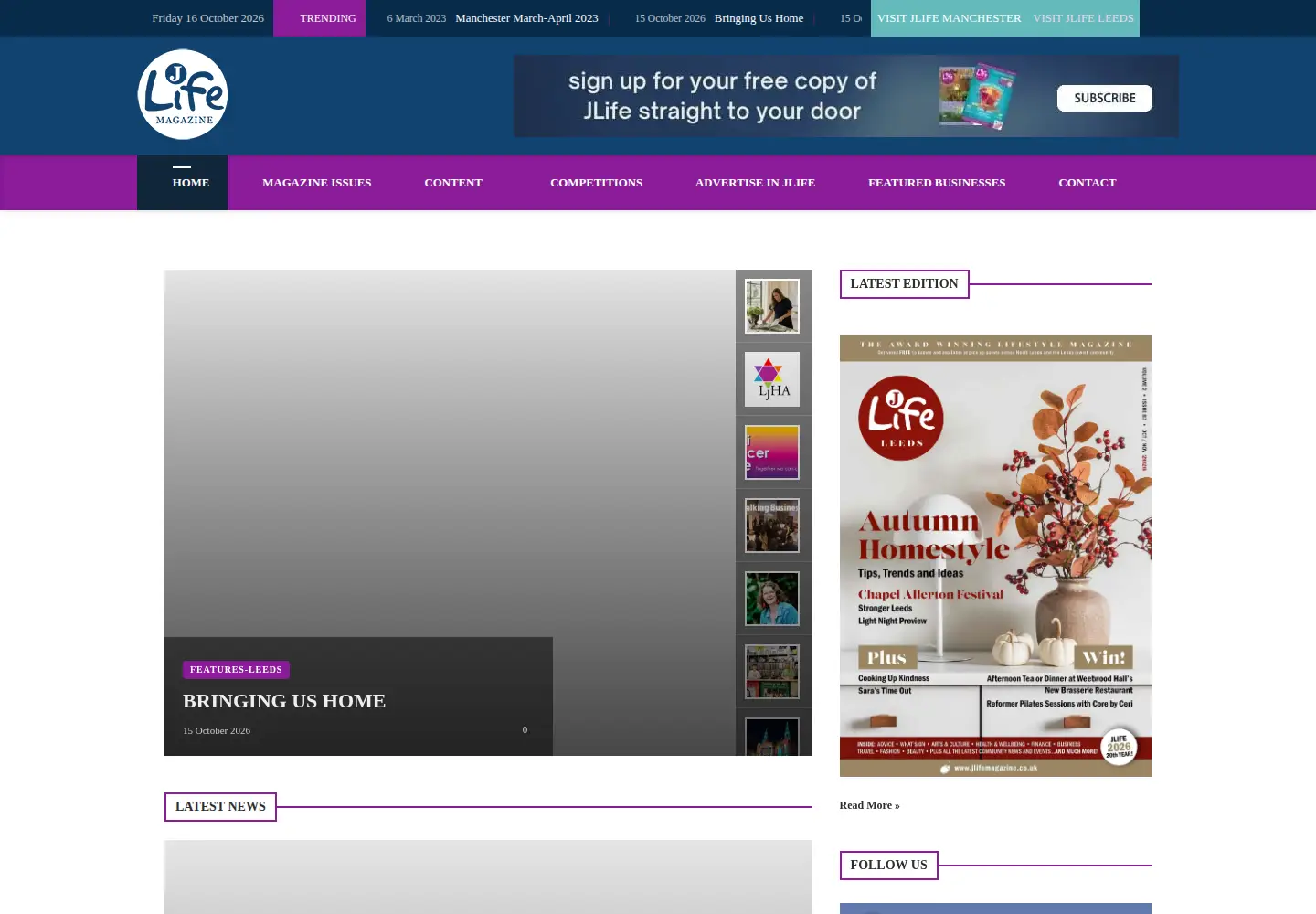Screen dimensions: 1316x914
Task: Open trending story Bringing Us Home
Action: coord(759,18)
